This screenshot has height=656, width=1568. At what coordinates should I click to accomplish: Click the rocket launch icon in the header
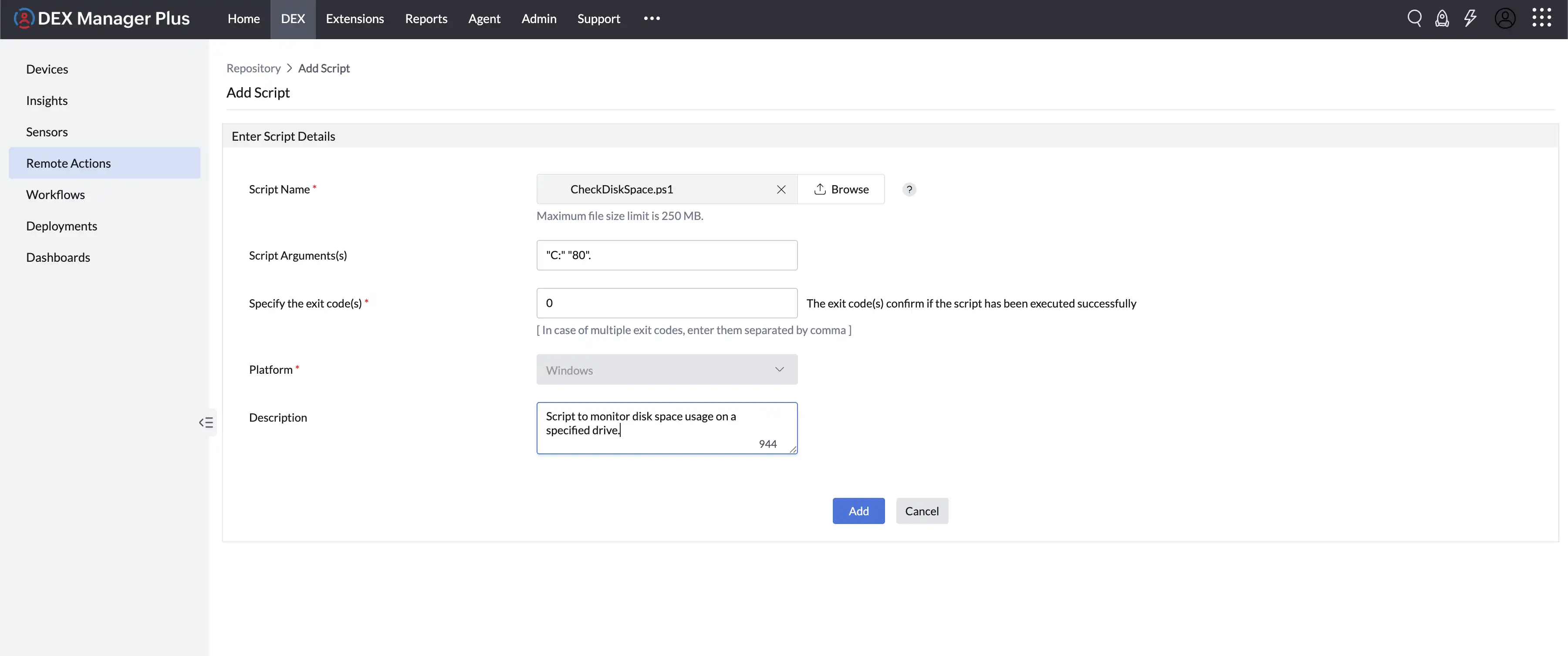(1443, 18)
